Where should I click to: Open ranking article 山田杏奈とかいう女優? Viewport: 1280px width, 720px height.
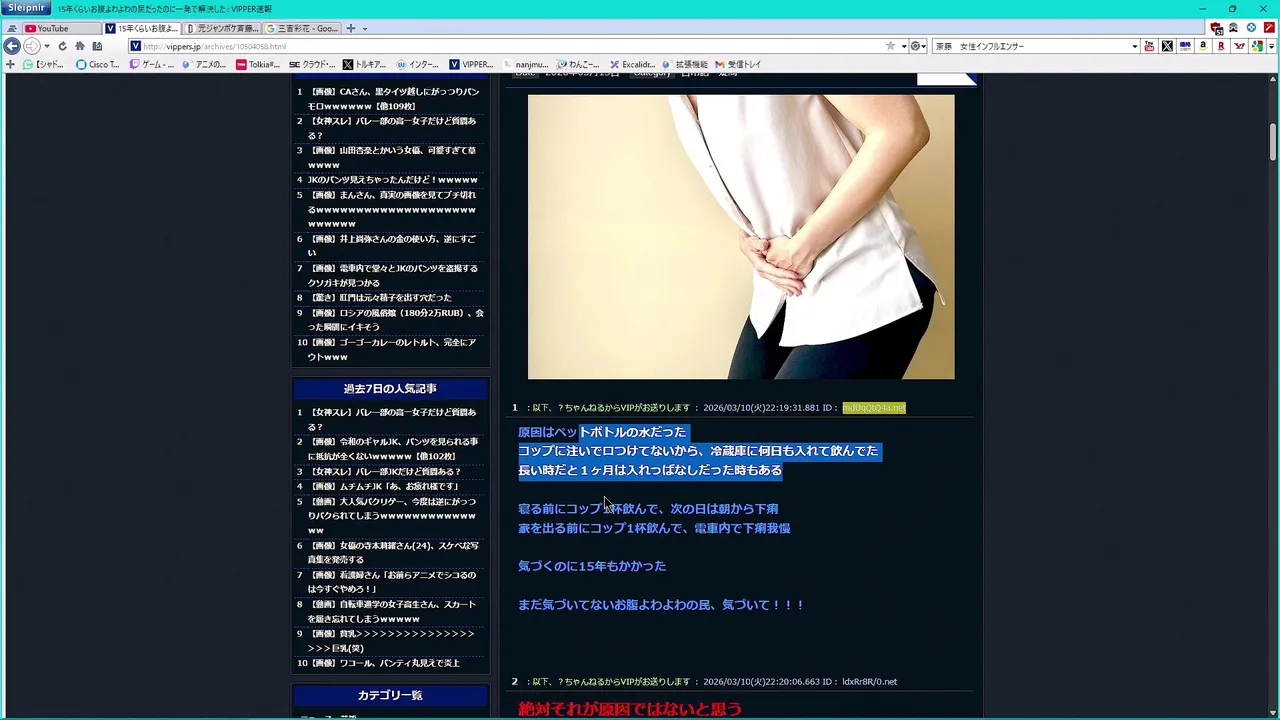click(x=393, y=157)
